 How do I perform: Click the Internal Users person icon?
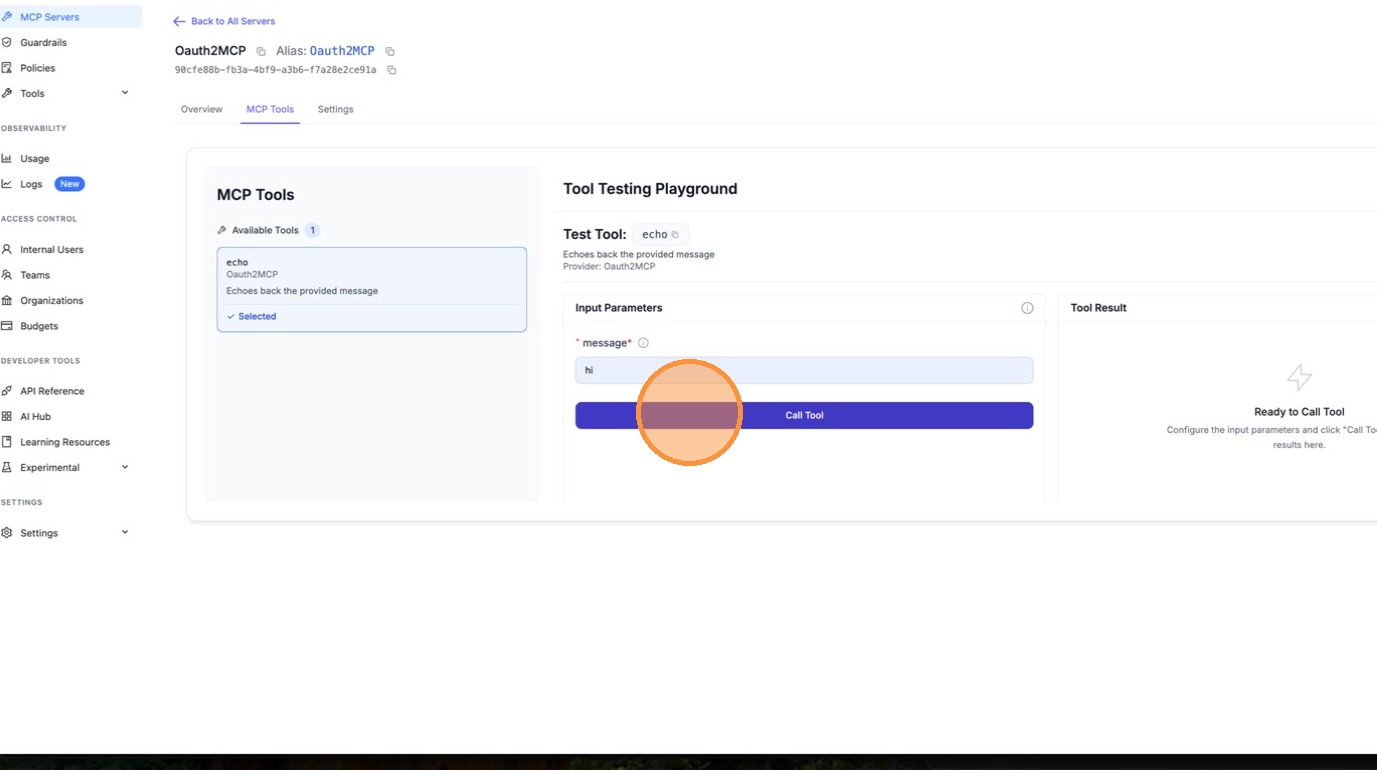7,250
